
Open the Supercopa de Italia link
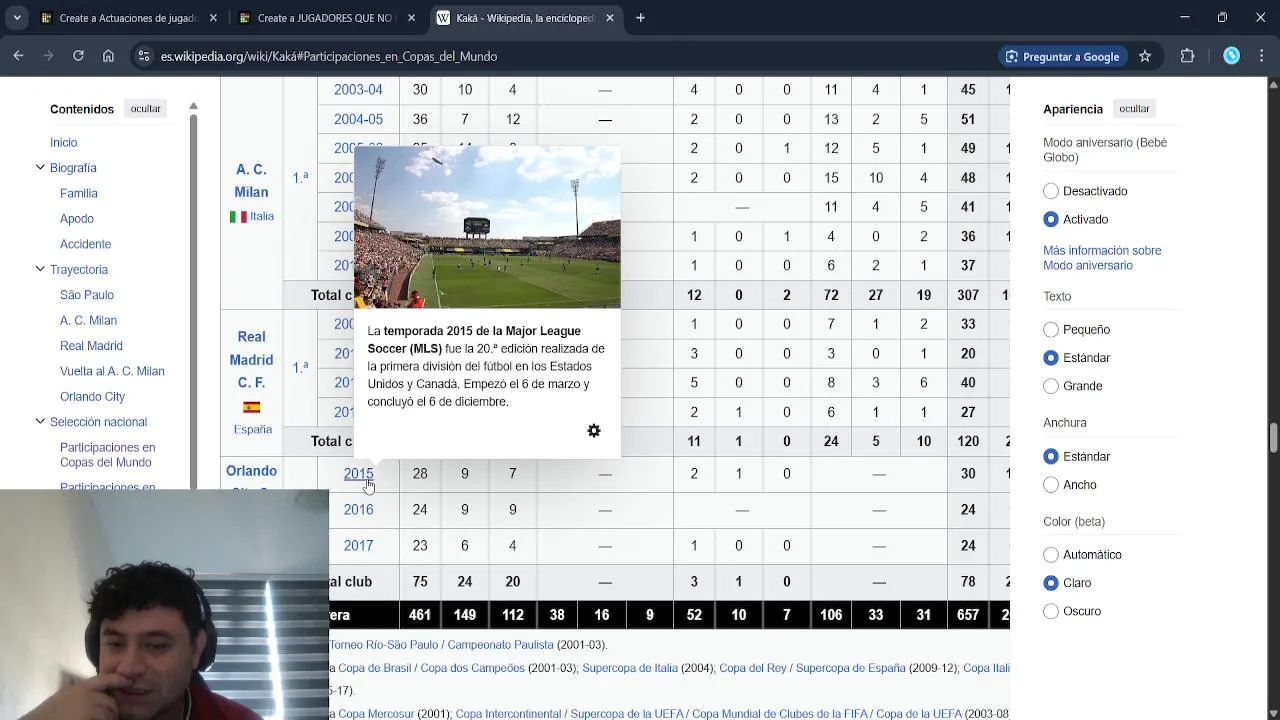(x=630, y=668)
